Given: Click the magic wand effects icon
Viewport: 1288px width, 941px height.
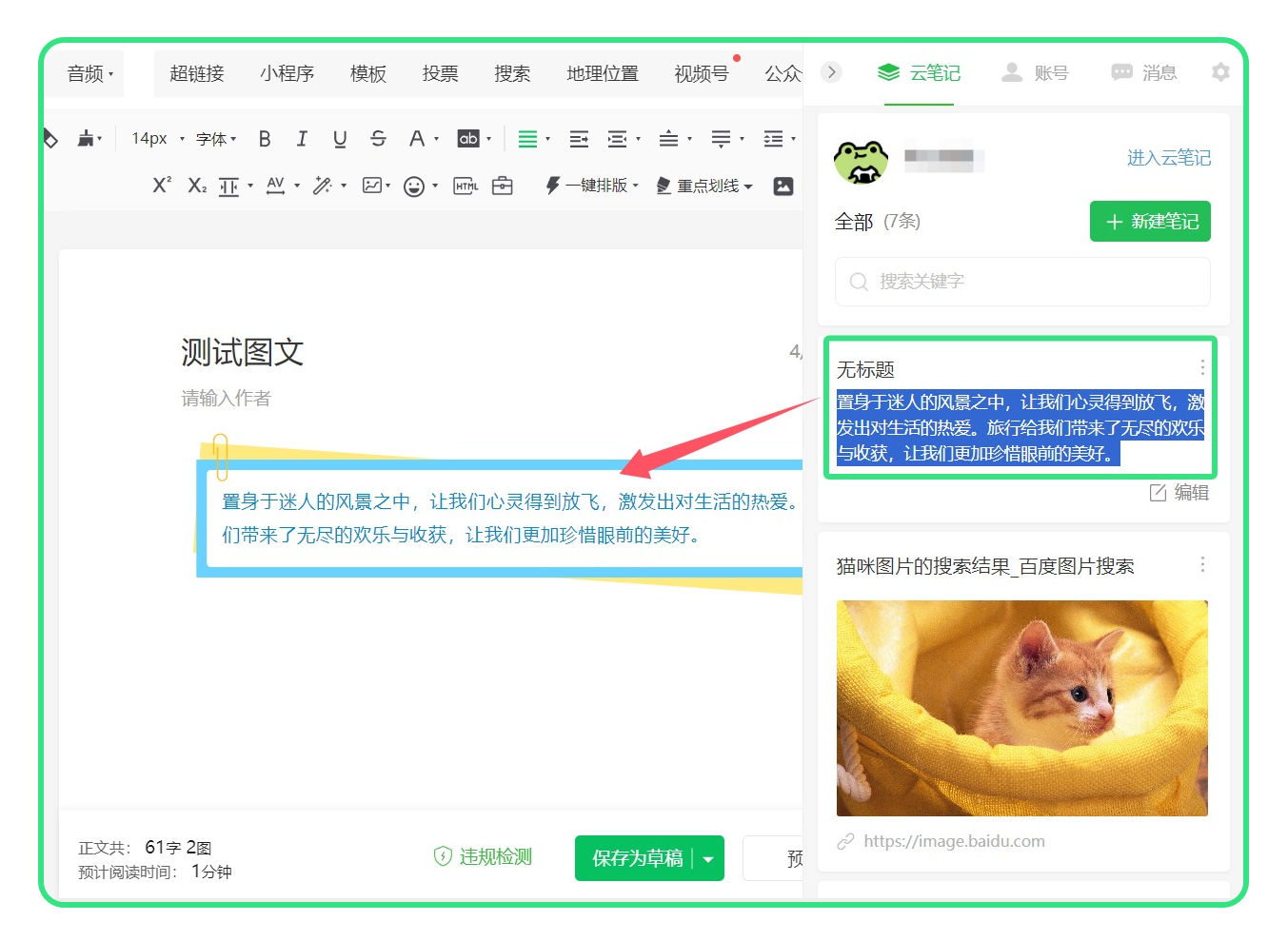Looking at the screenshot, I should pos(322,186).
